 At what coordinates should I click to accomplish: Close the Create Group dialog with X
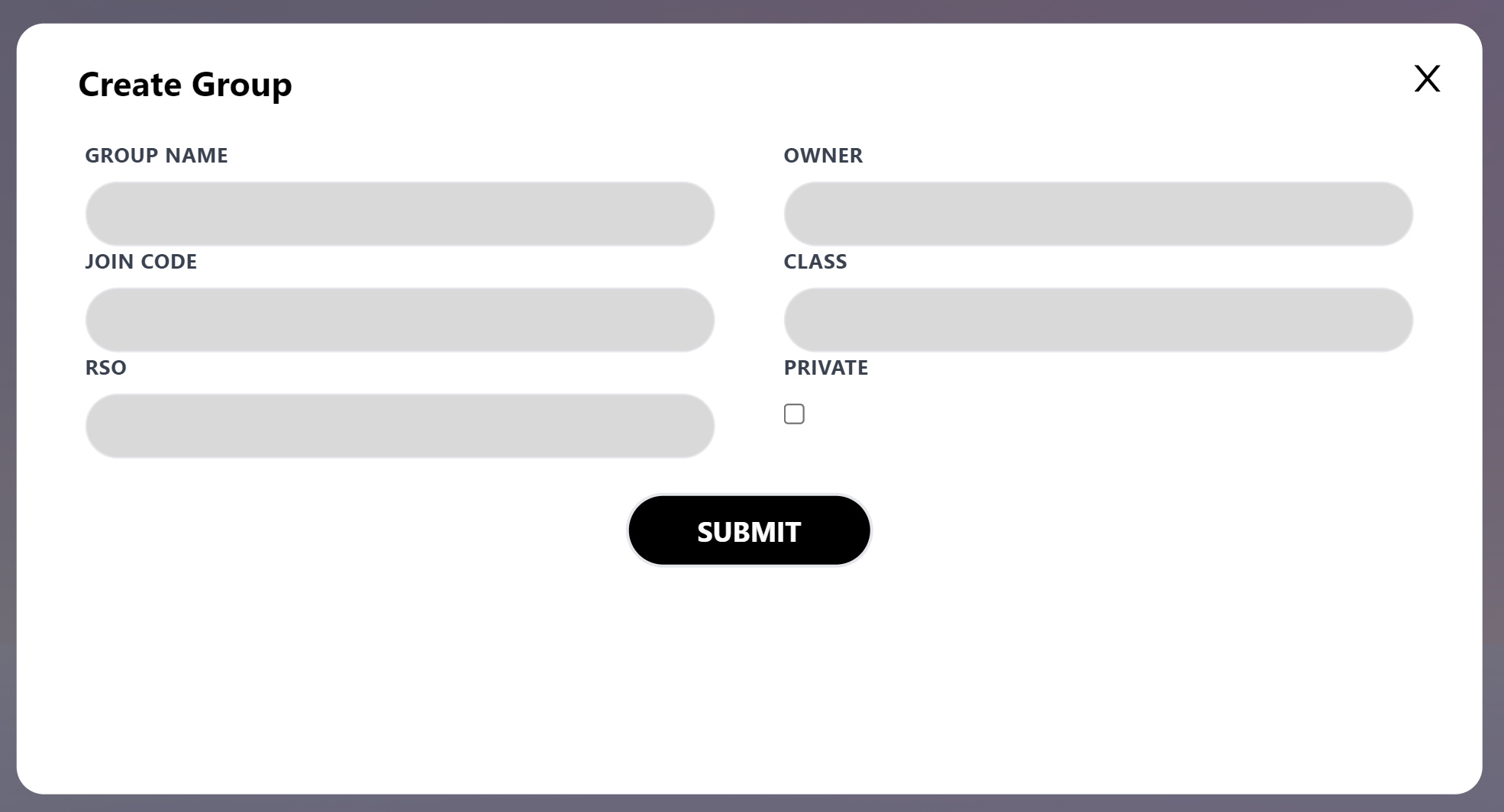point(1426,79)
